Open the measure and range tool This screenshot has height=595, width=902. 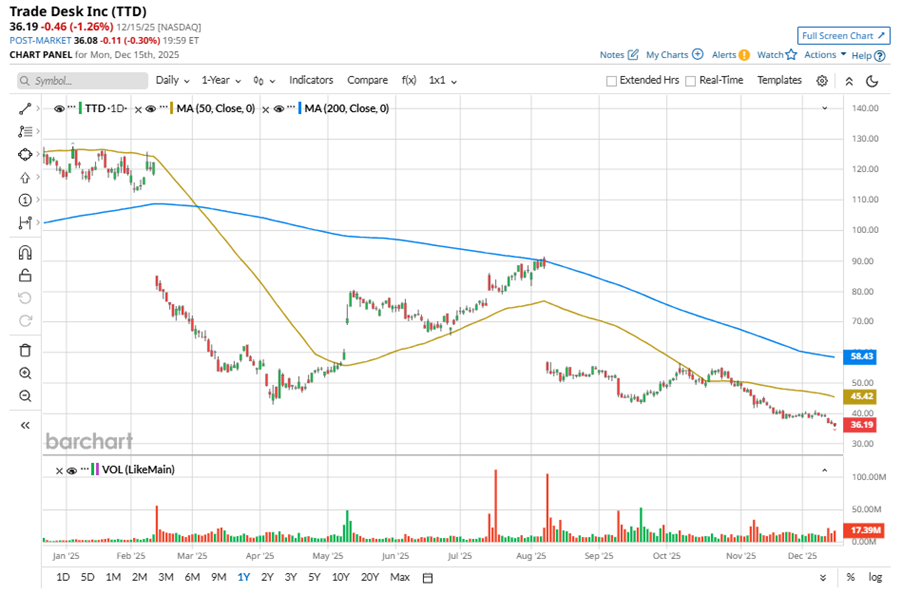click(25, 223)
